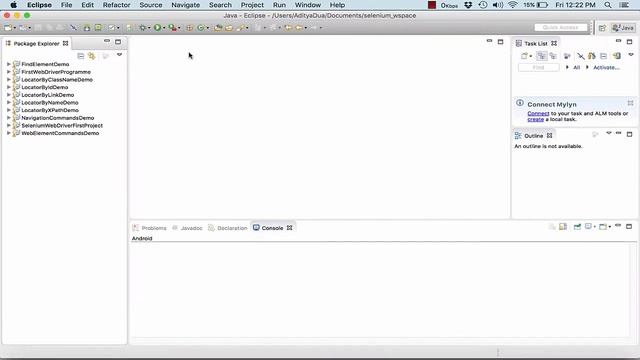The width and height of the screenshot is (640, 360).
Task: Open the Refactor menu
Action: [116, 5]
